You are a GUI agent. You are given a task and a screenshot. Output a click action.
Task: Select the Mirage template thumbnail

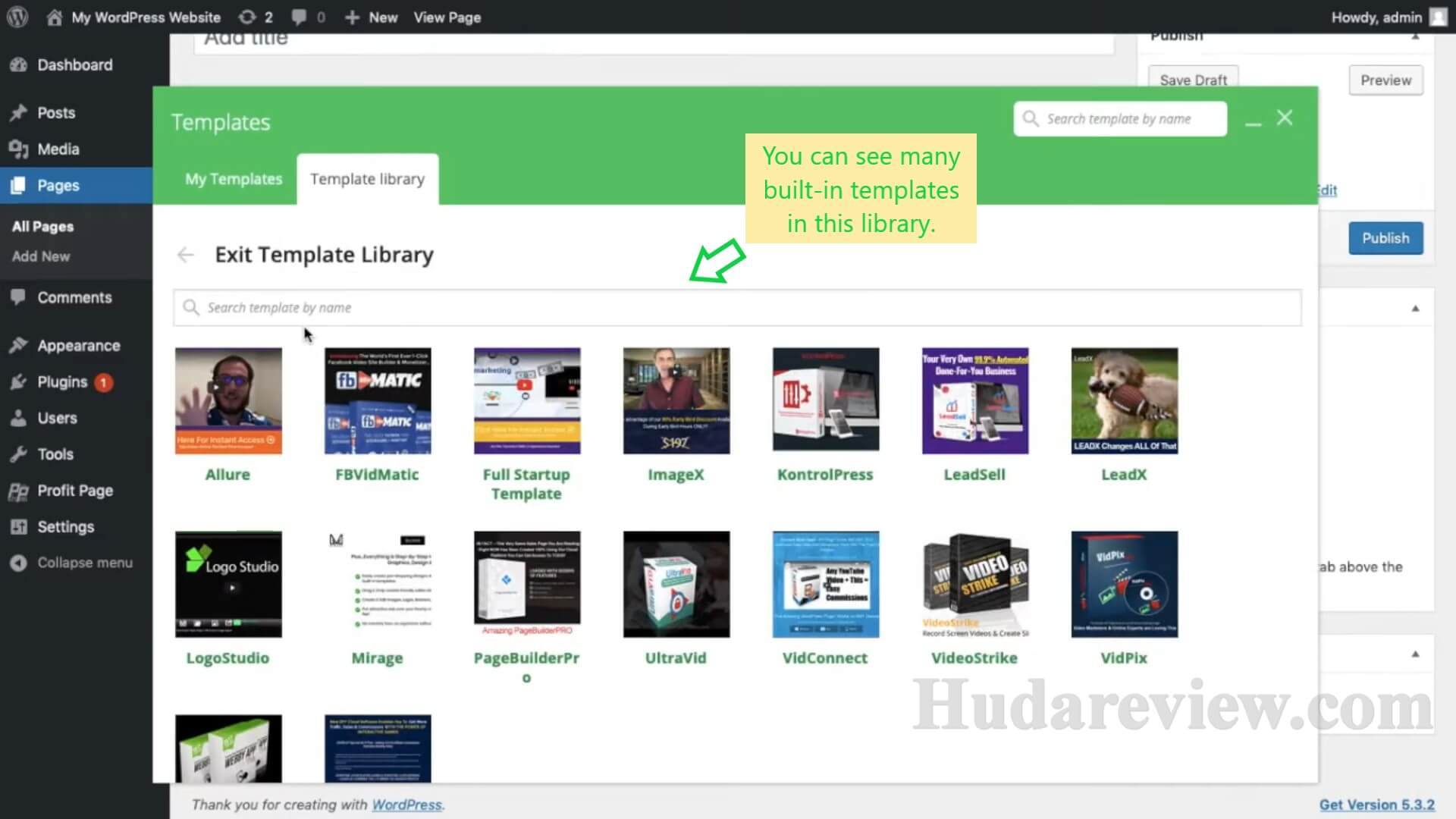[378, 585]
